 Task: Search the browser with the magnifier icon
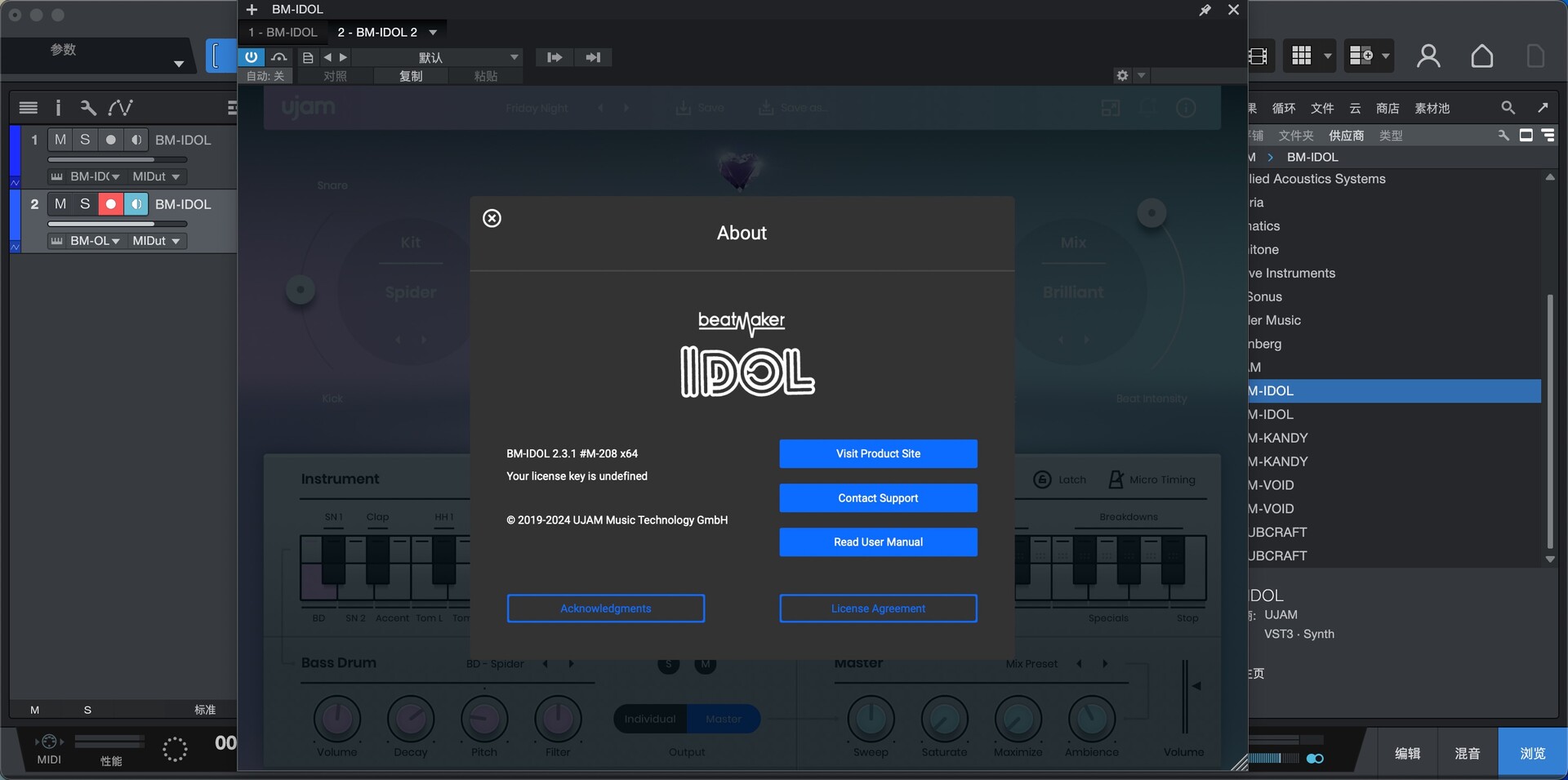[x=1508, y=108]
